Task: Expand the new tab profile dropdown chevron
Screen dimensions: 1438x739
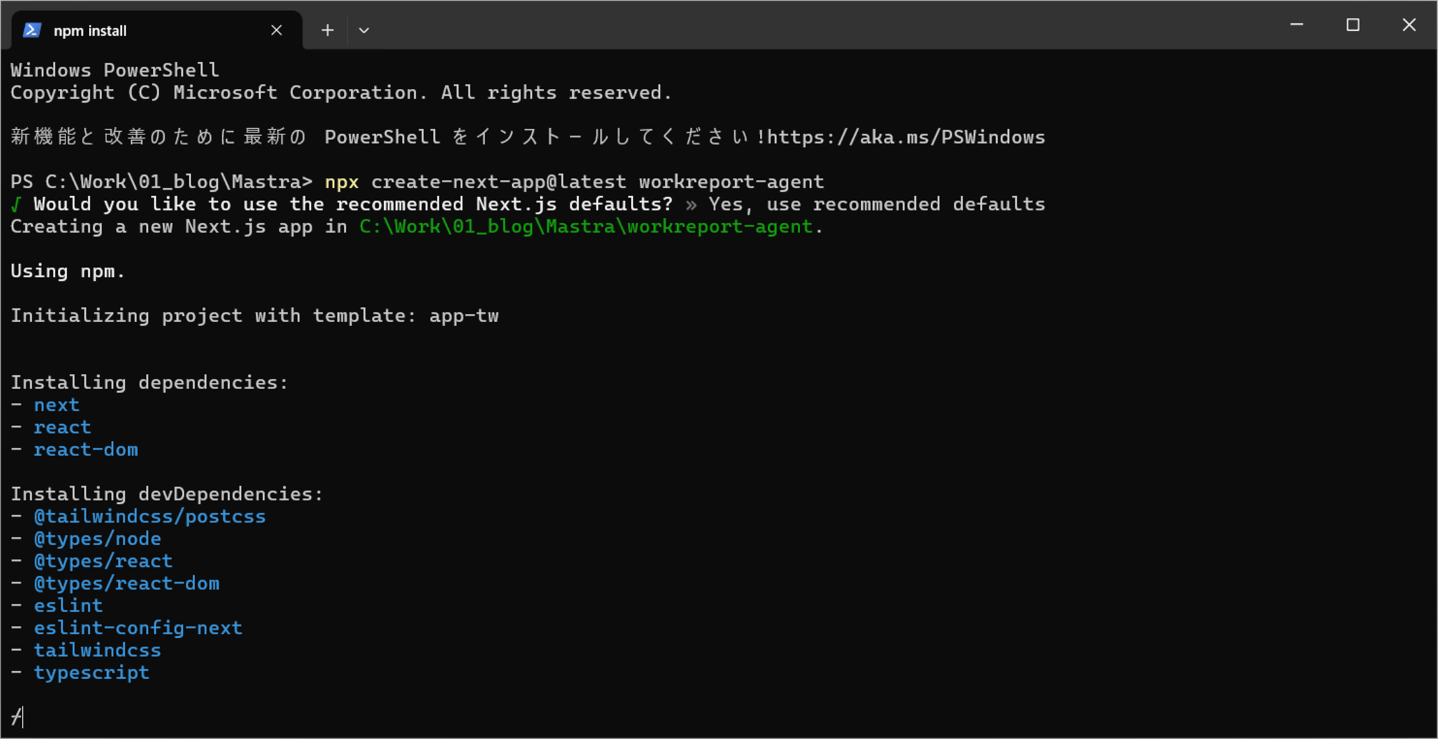Action: point(364,30)
